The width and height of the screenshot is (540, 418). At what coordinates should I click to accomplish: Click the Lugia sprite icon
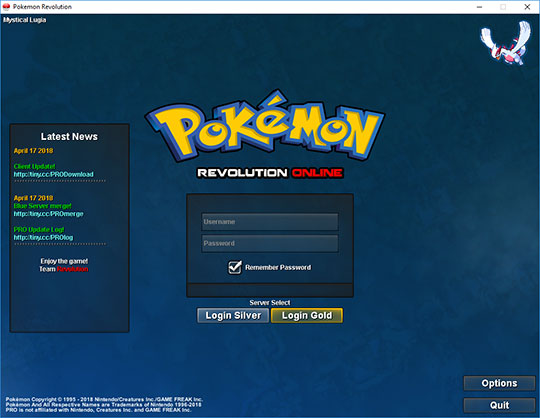tap(506, 42)
